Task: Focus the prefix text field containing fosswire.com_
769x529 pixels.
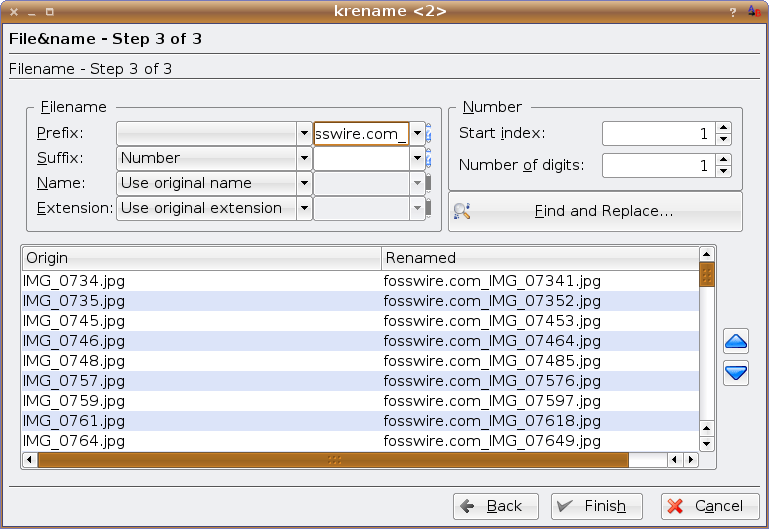Action: click(x=361, y=133)
